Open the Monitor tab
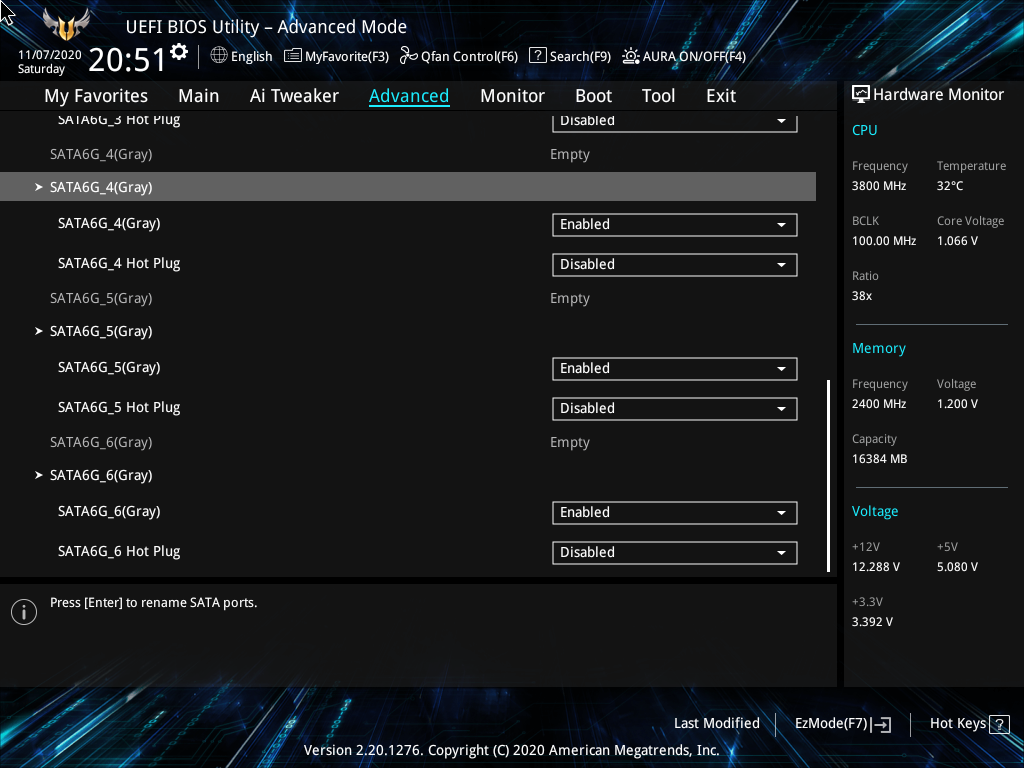Screen dimensions: 1024x768 click(512, 96)
